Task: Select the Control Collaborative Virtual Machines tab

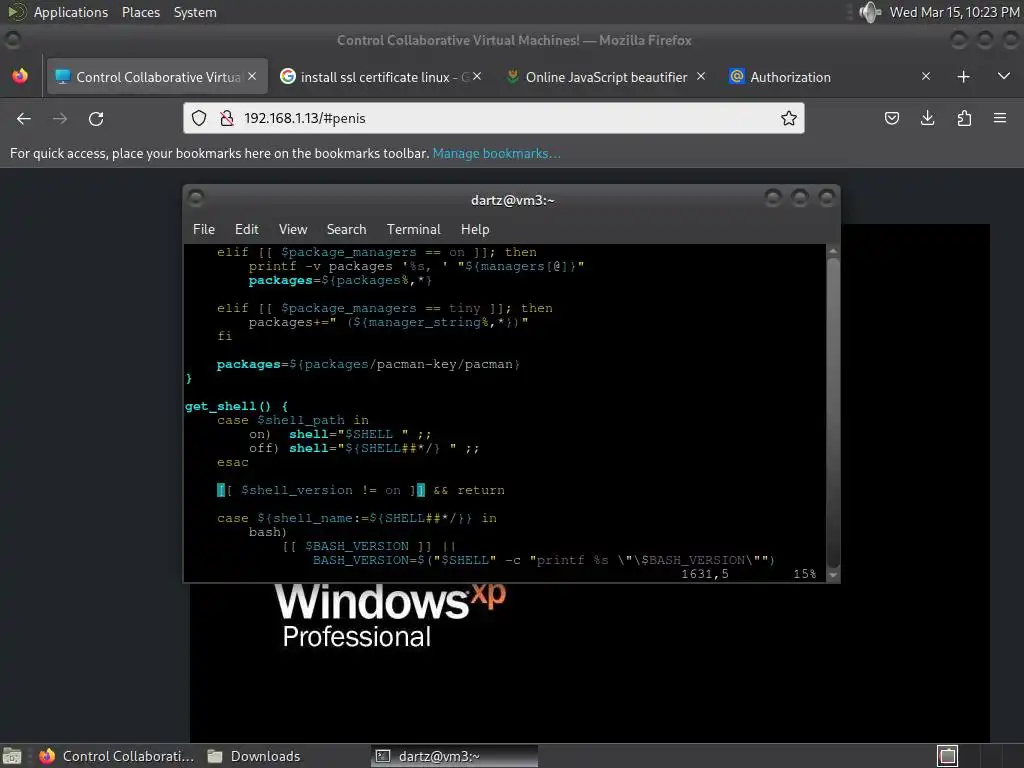Action: pos(156,77)
